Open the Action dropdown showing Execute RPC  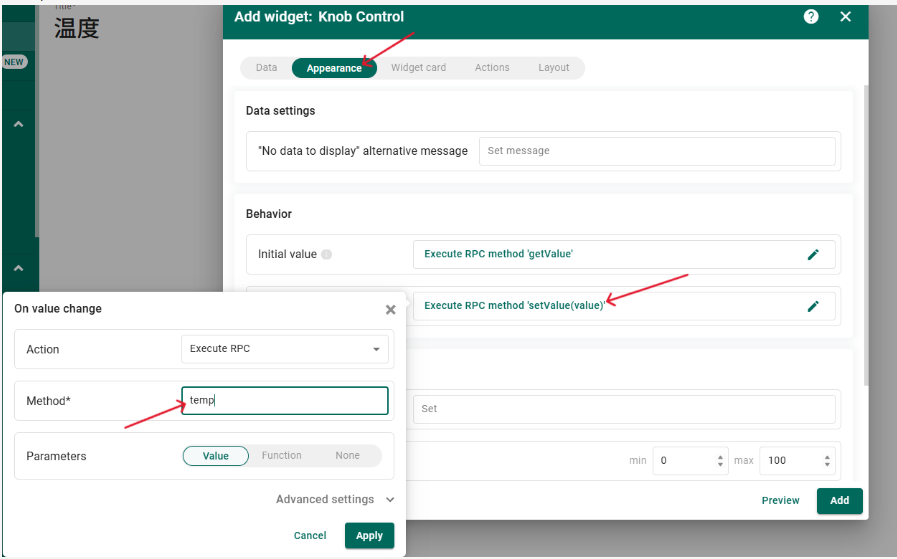[286, 349]
